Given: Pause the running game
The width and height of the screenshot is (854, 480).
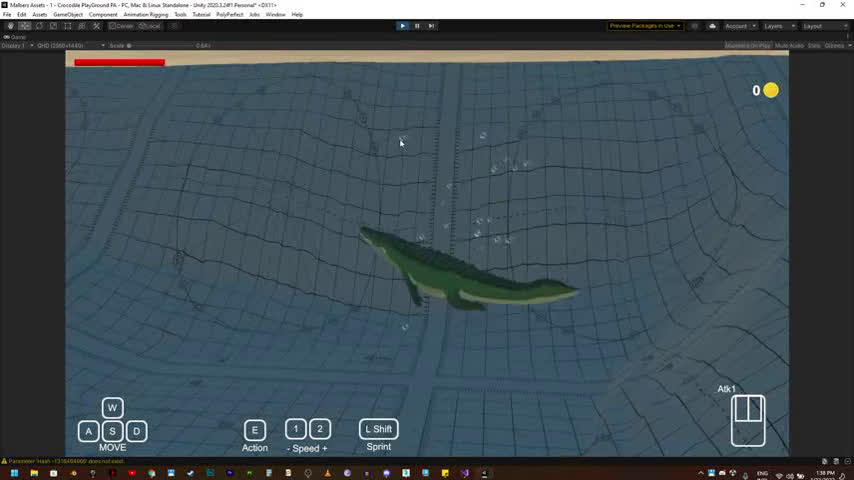Looking at the screenshot, I should pyautogui.click(x=417, y=26).
